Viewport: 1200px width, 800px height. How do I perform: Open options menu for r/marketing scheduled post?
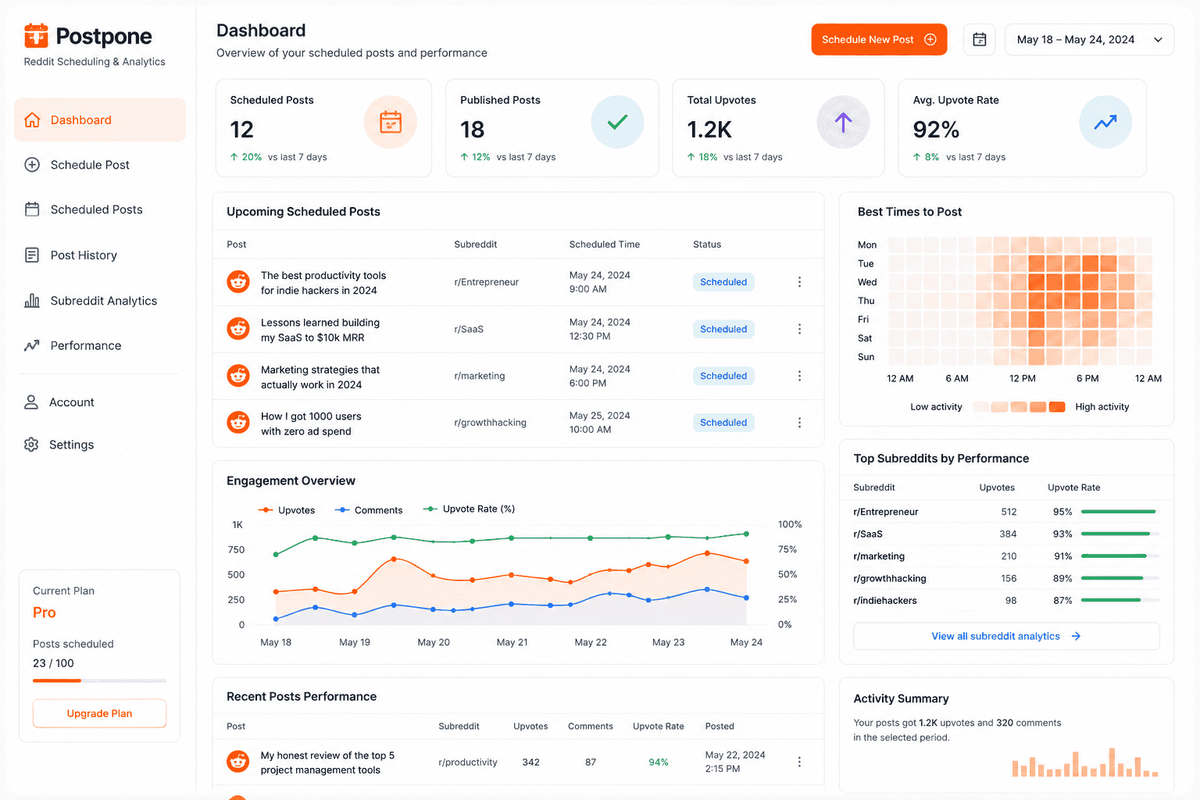(799, 376)
